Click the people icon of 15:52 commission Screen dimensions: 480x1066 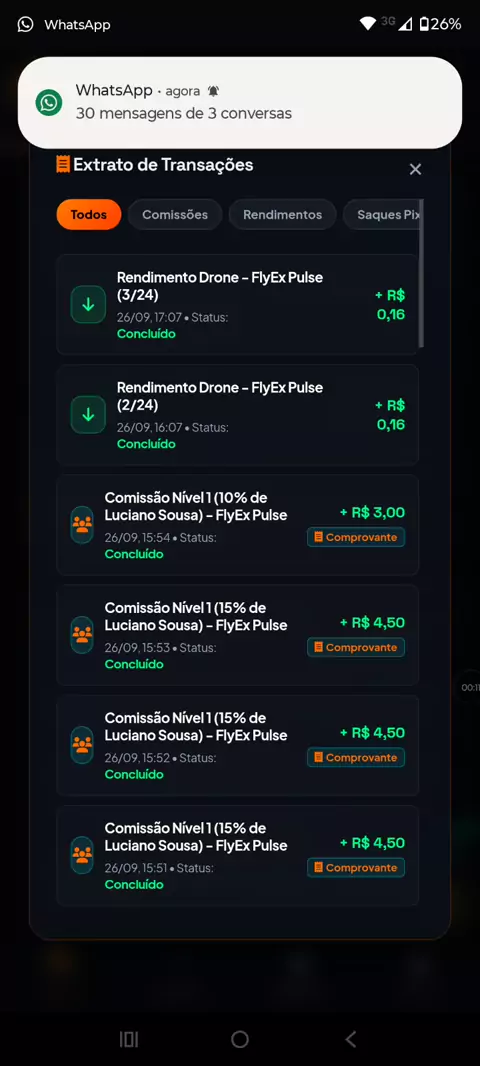tap(82, 745)
